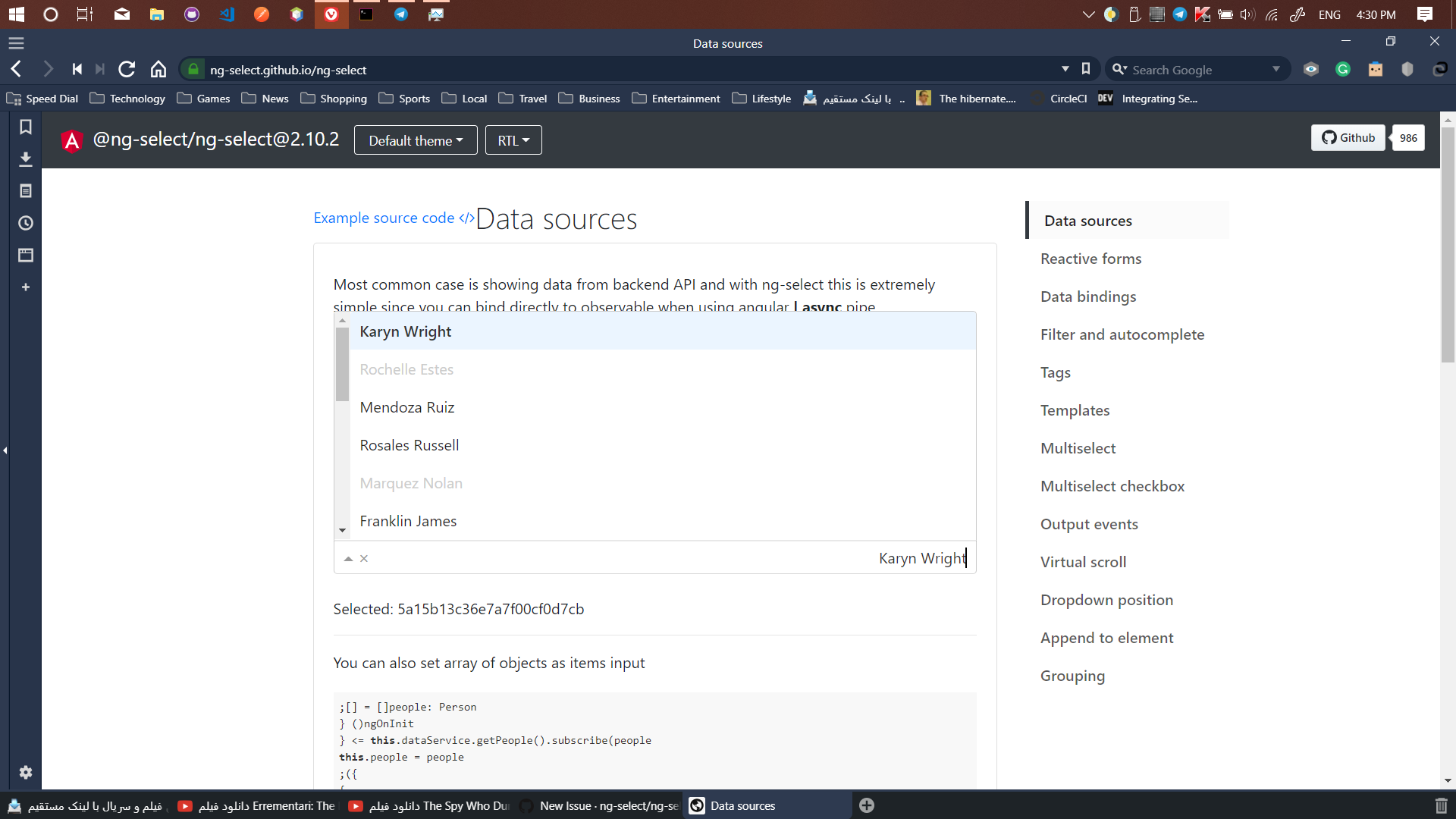This screenshot has height=819, width=1456.
Task: Open History panel in sidebar
Action: [26, 223]
